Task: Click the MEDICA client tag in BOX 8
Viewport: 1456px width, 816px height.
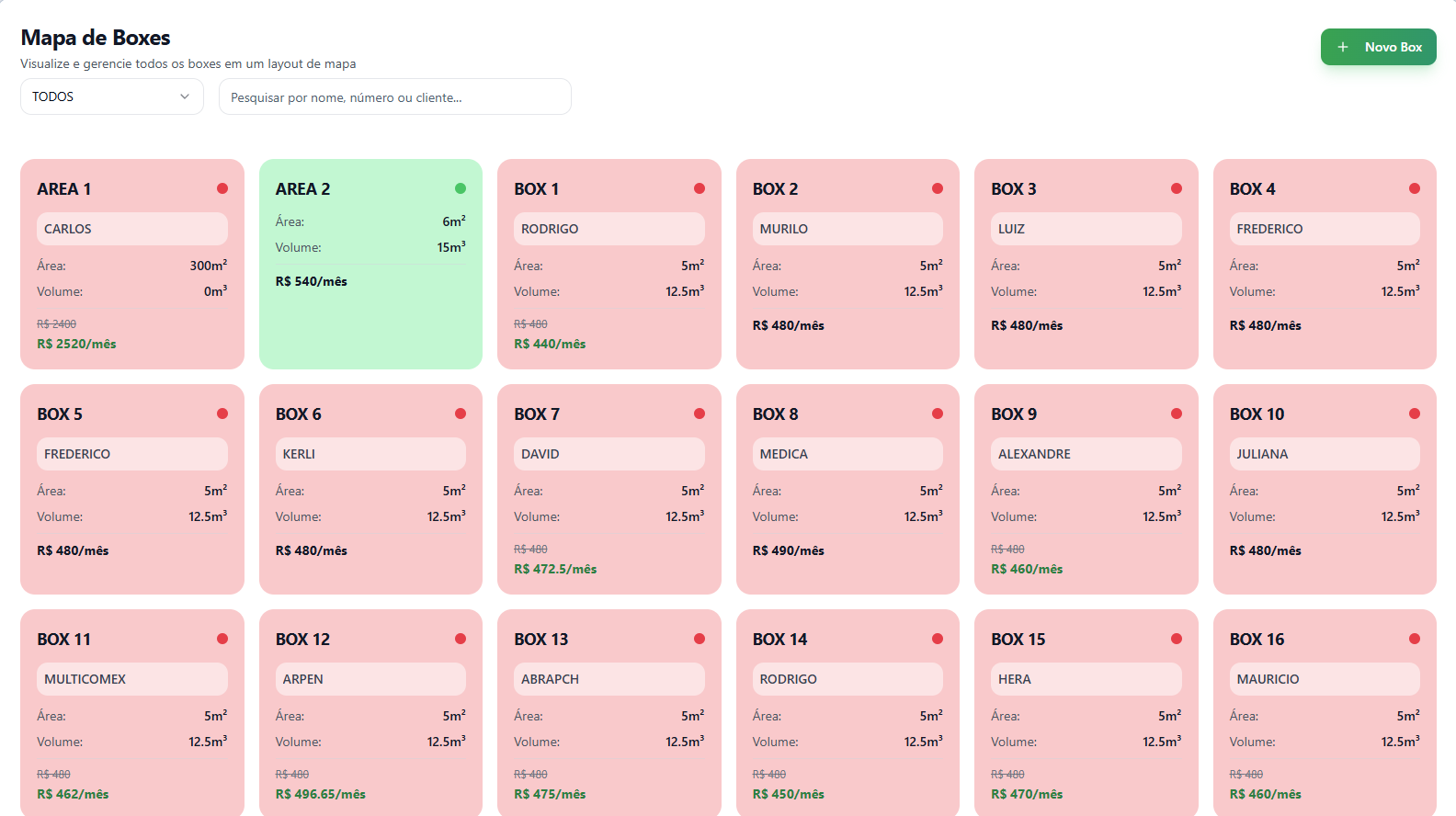Action: click(847, 454)
